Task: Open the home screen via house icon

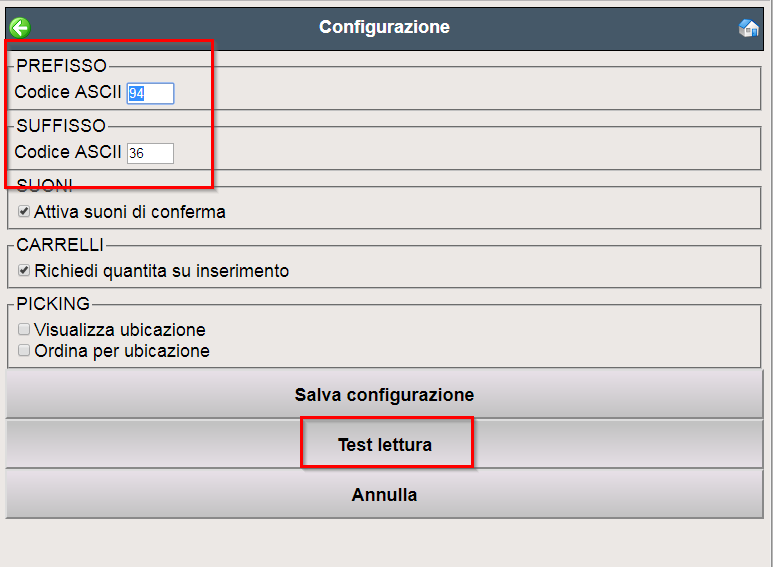Action: [x=748, y=28]
